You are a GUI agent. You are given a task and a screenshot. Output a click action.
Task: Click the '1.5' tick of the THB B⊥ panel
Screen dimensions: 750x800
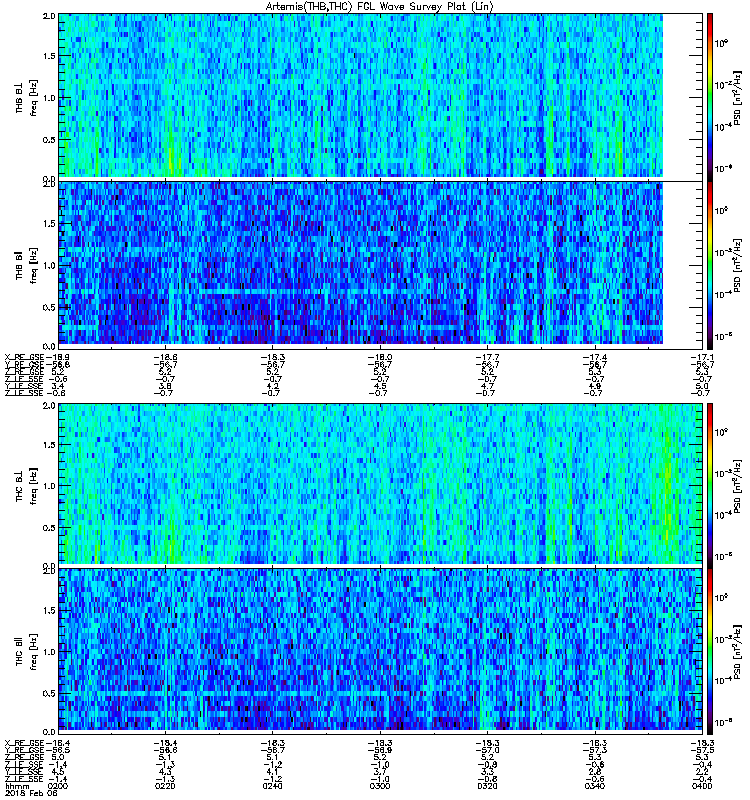[x=49, y=56]
